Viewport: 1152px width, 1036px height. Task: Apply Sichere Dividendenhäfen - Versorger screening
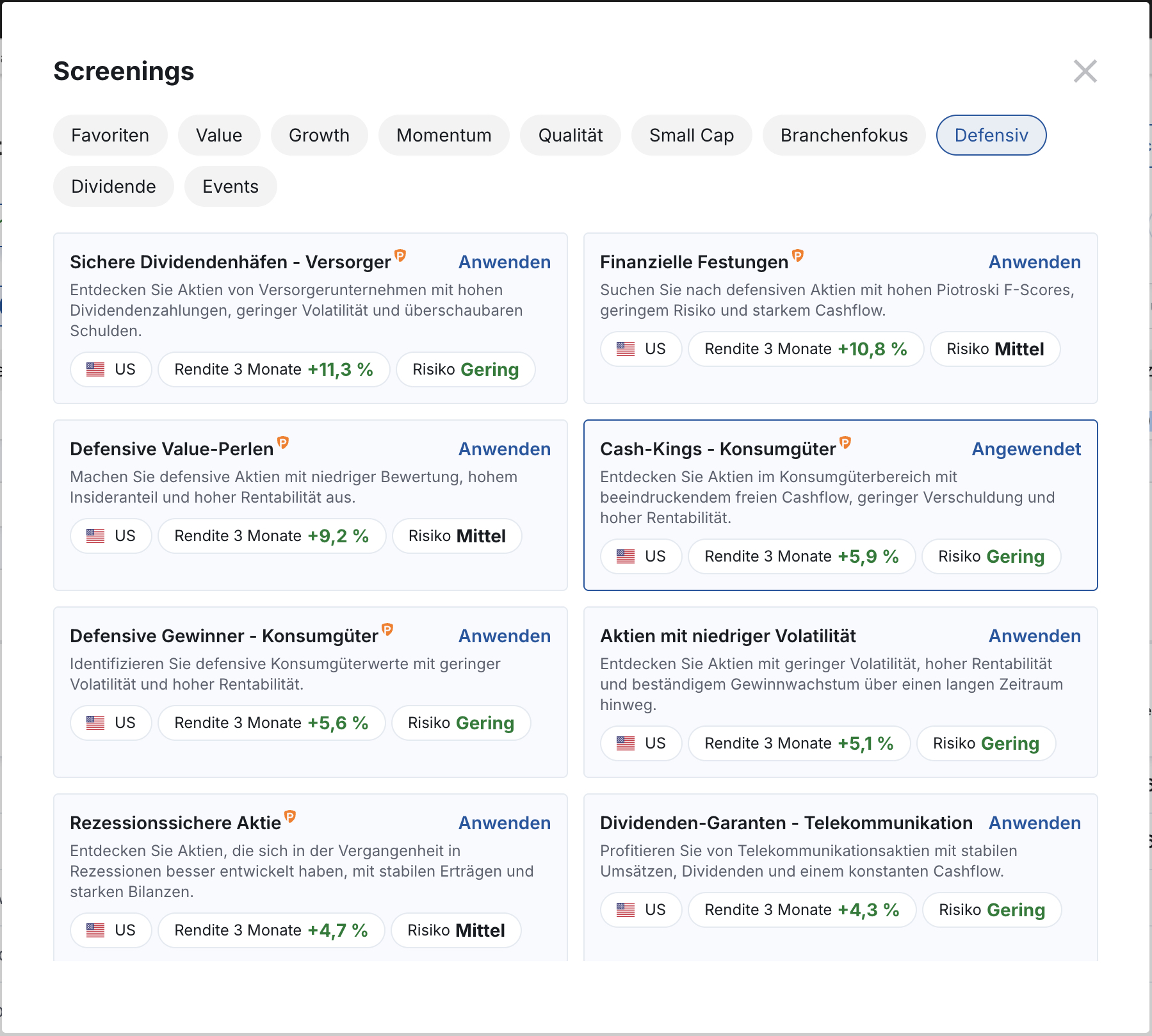pyautogui.click(x=505, y=262)
